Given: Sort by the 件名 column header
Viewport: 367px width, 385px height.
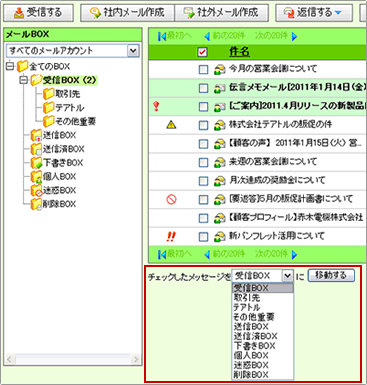Looking at the screenshot, I should 239,52.
